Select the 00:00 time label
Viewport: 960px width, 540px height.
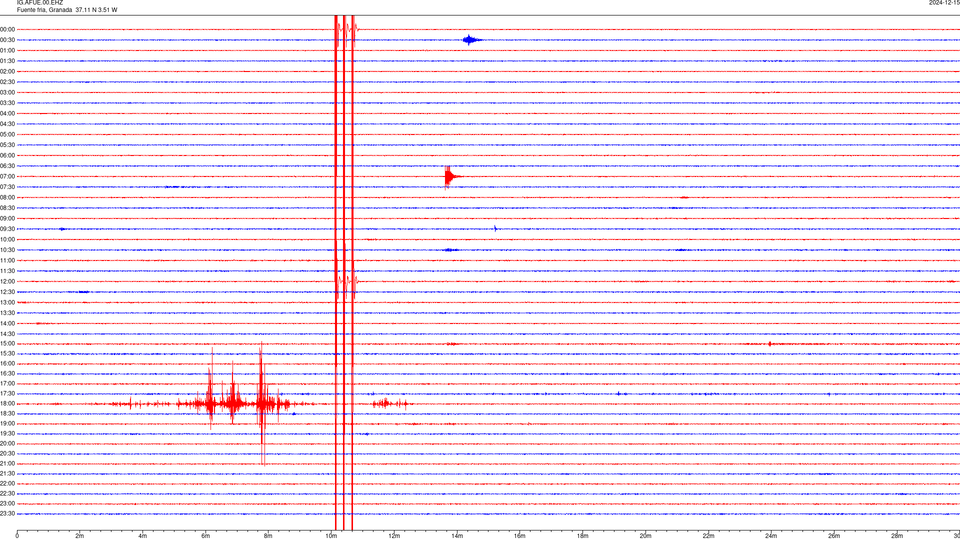[x=8, y=29]
